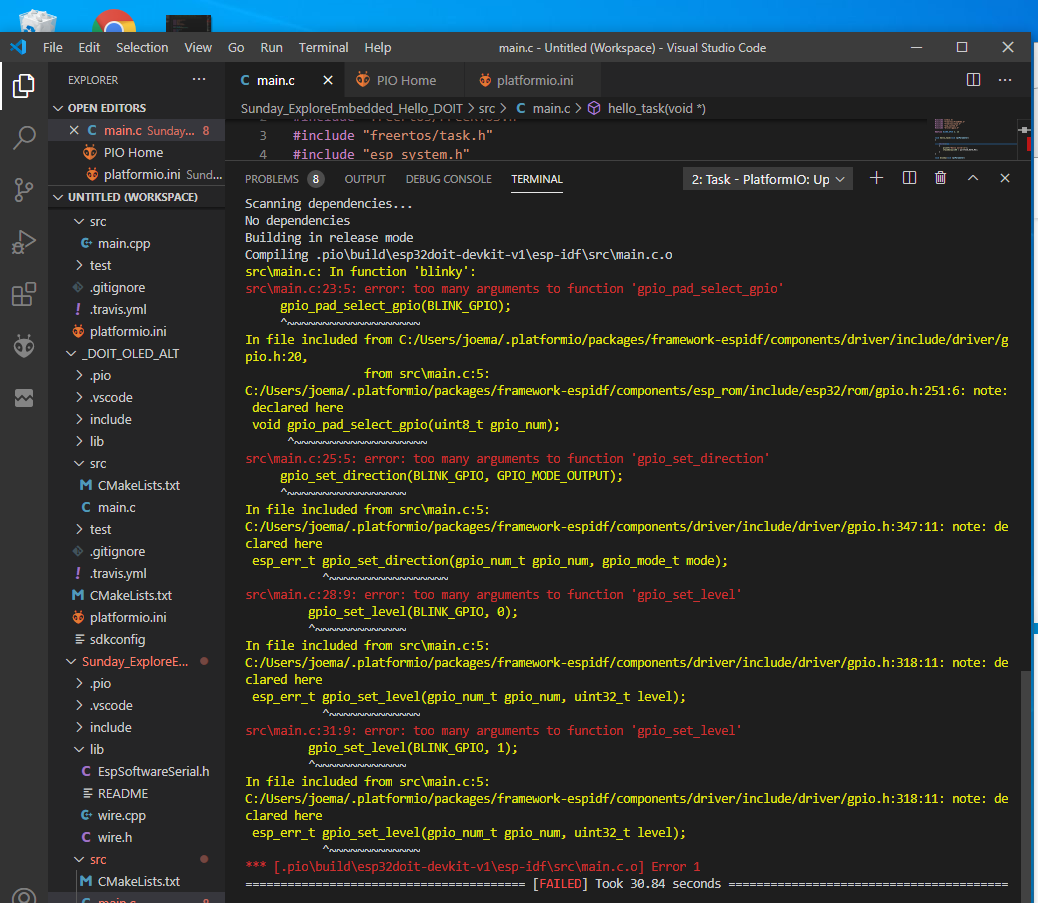Click the image-like icon below PlatformIO in activity bar
The height and width of the screenshot is (903, 1038).
pos(24,398)
